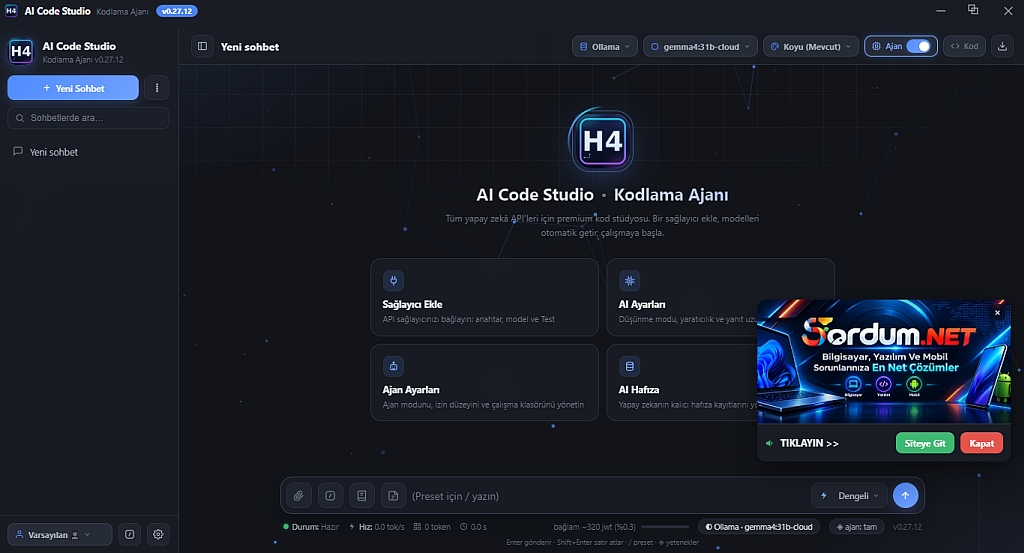
Task: Open settings gear in sidebar footer
Action: tap(158, 534)
